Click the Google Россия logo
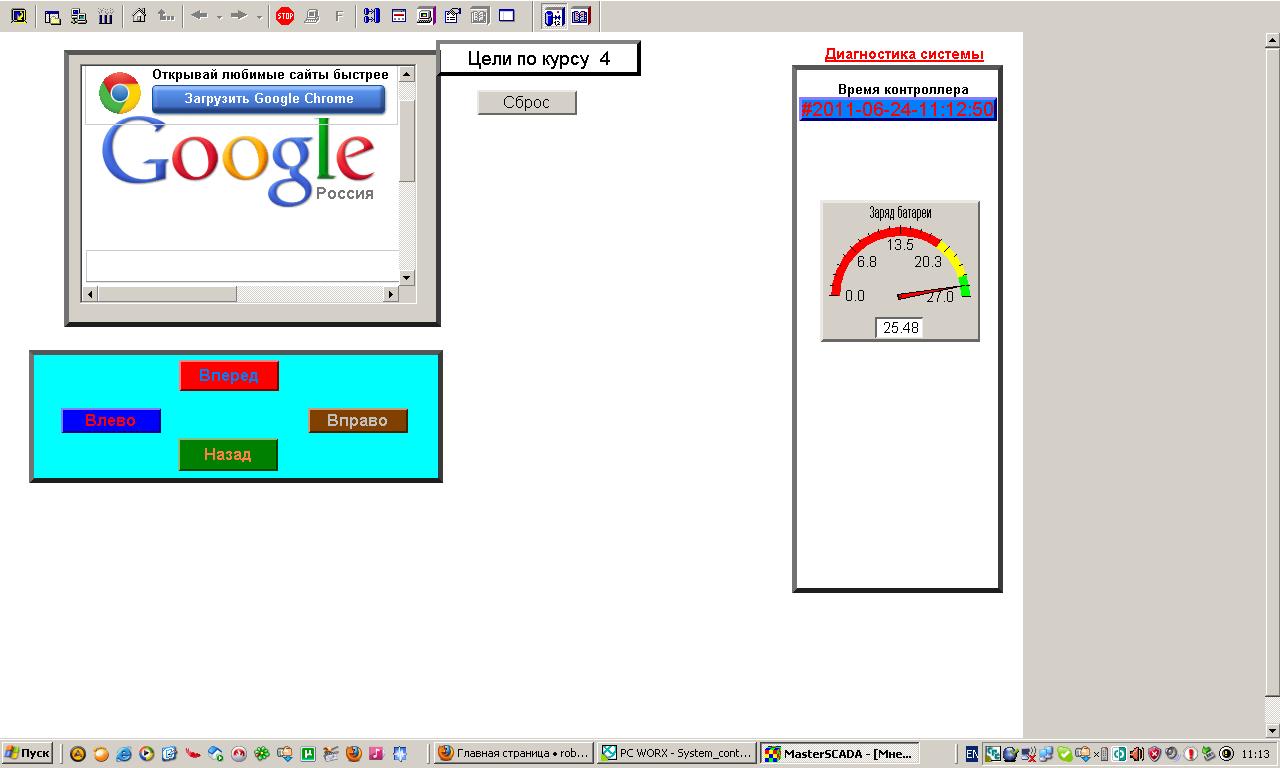This screenshot has height=768, width=1280. (238, 161)
